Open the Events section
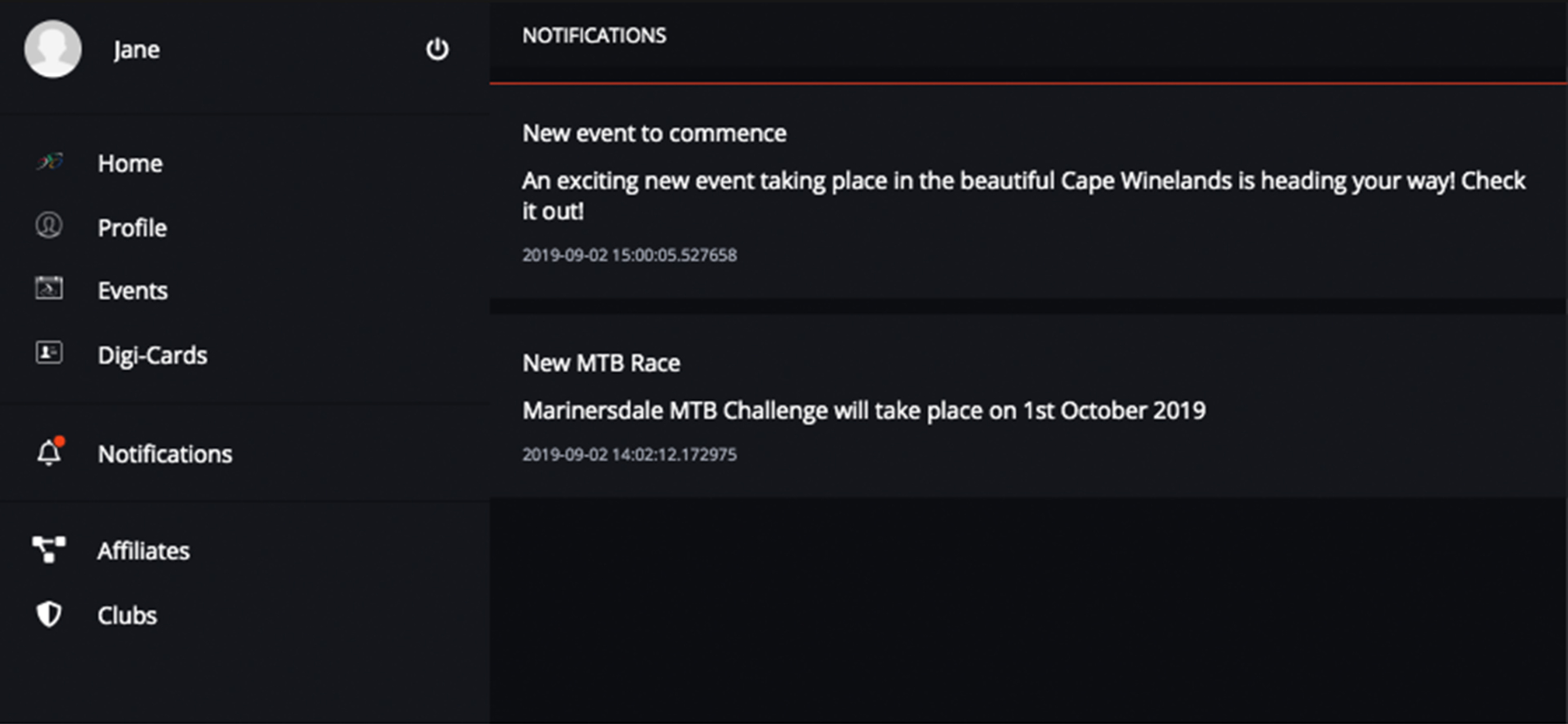The height and width of the screenshot is (724, 1568). coord(132,291)
